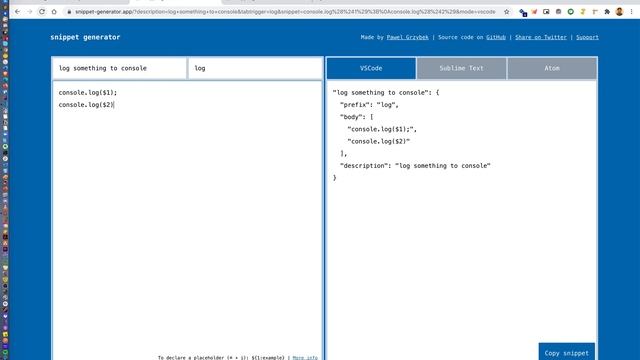Switch to the Sublime Text tab

pyautogui.click(x=461, y=68)
